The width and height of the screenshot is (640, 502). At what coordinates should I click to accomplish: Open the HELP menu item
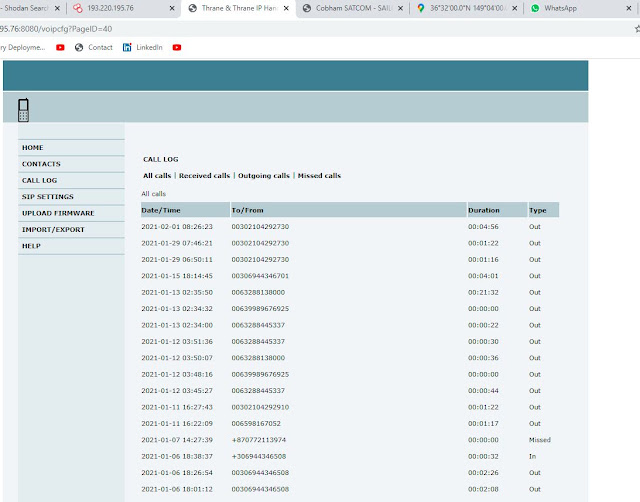(x=71, y=246)
